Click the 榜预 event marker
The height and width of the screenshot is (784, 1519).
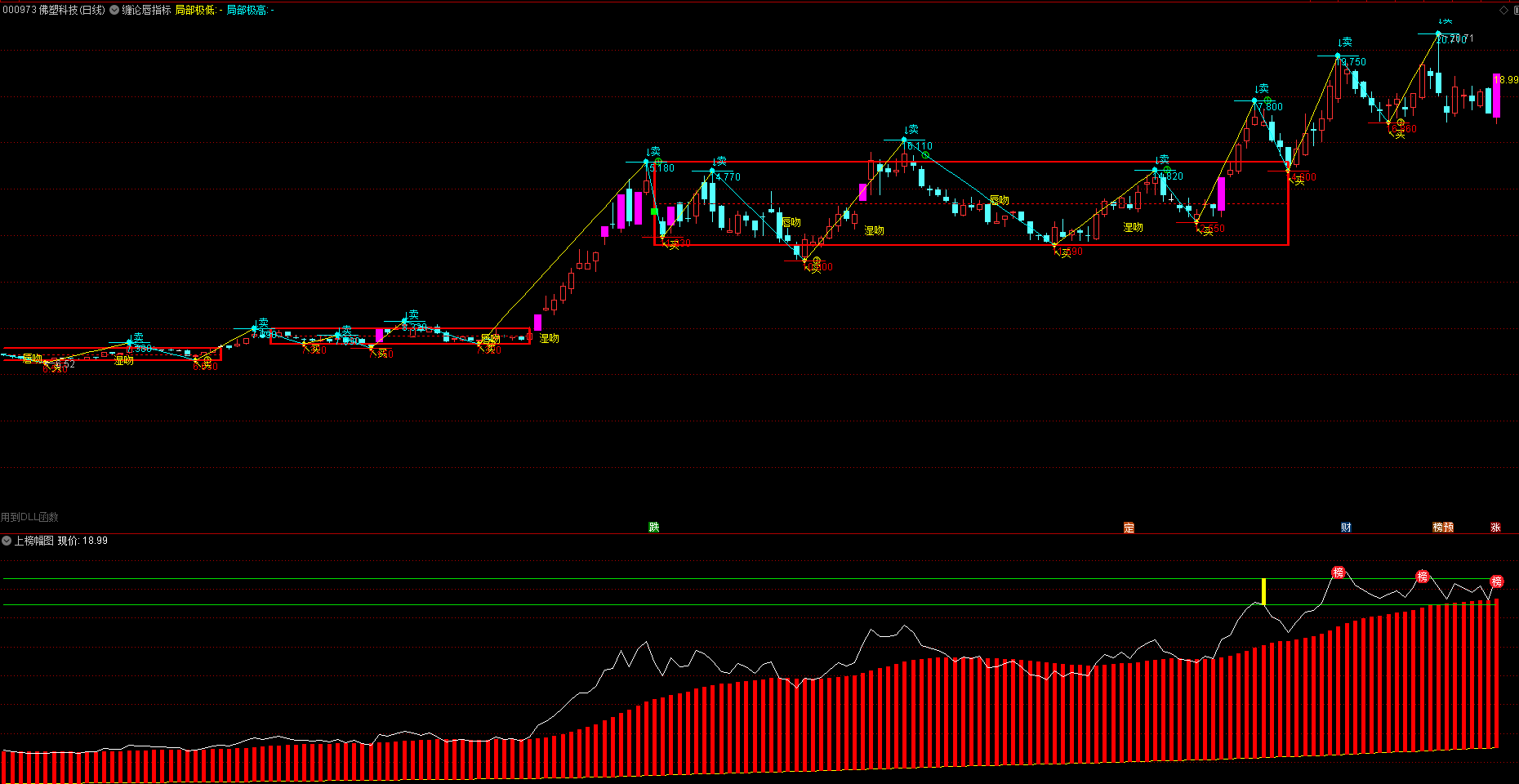1443,528
